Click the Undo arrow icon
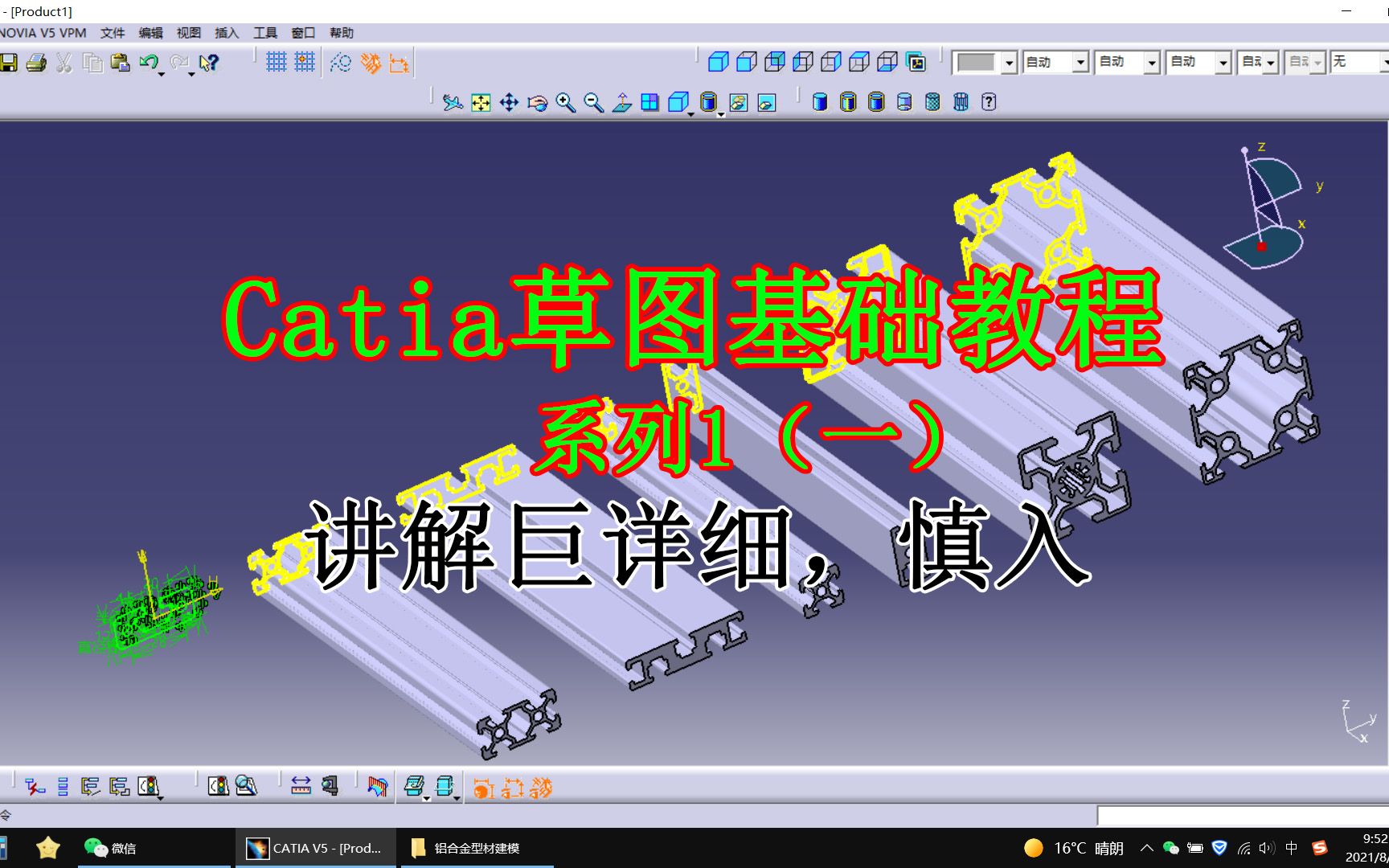 (150, 61)
